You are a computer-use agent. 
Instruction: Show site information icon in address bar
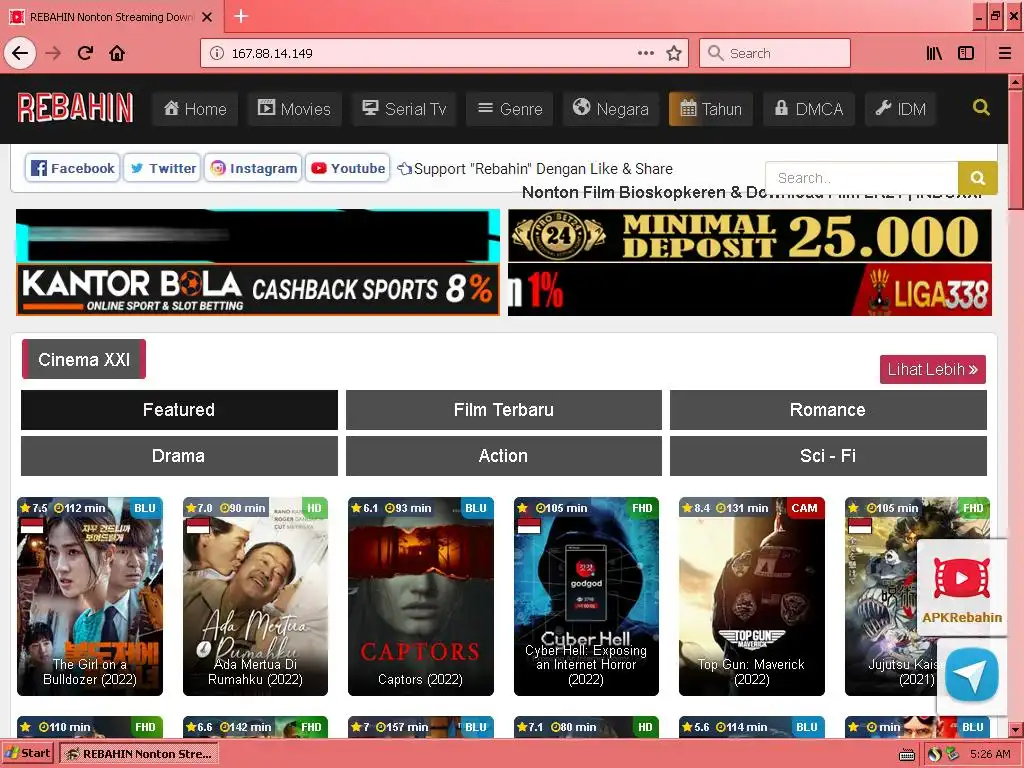pyautogui.click(x=217, y=53)
